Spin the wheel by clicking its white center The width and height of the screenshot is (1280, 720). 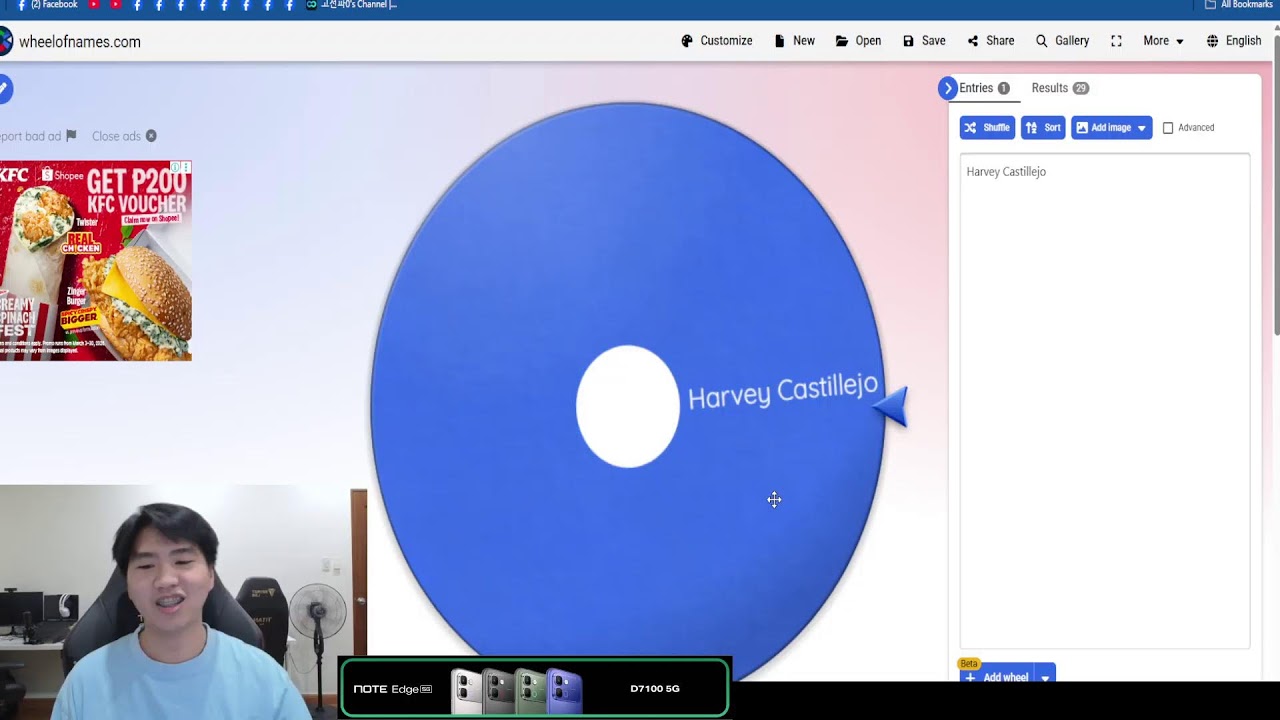628,406
